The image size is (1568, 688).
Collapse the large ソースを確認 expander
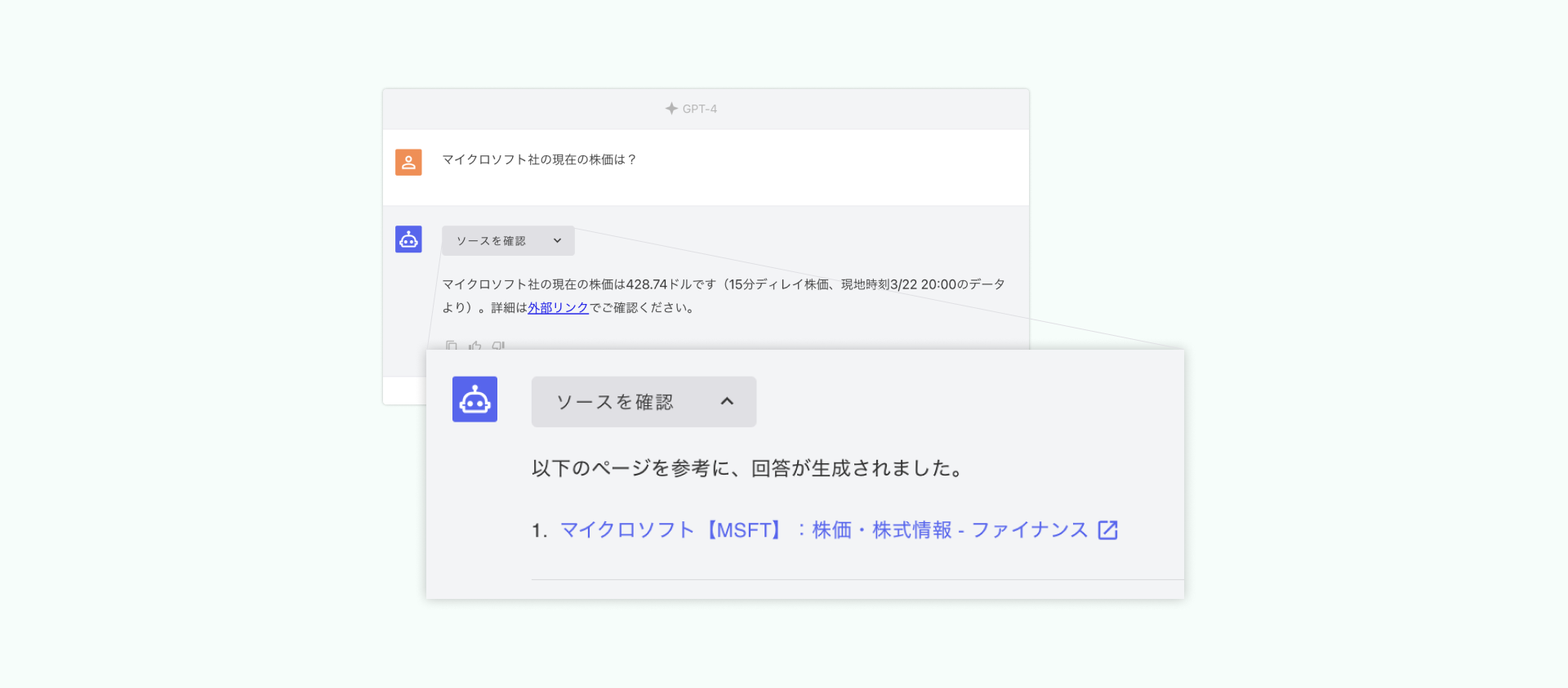point(644,401)
